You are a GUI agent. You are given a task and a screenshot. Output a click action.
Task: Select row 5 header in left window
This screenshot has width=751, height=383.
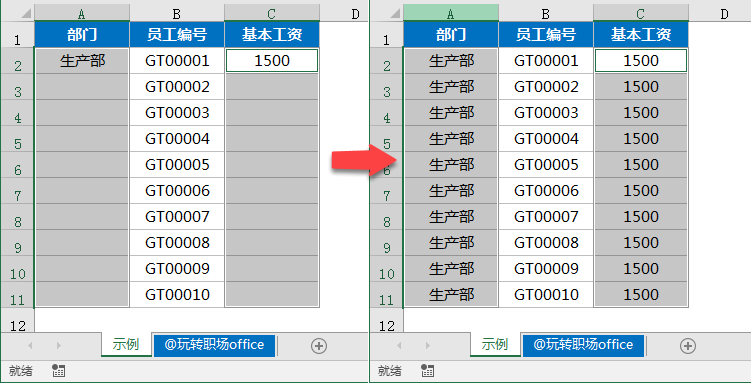[x=18, y=139]
